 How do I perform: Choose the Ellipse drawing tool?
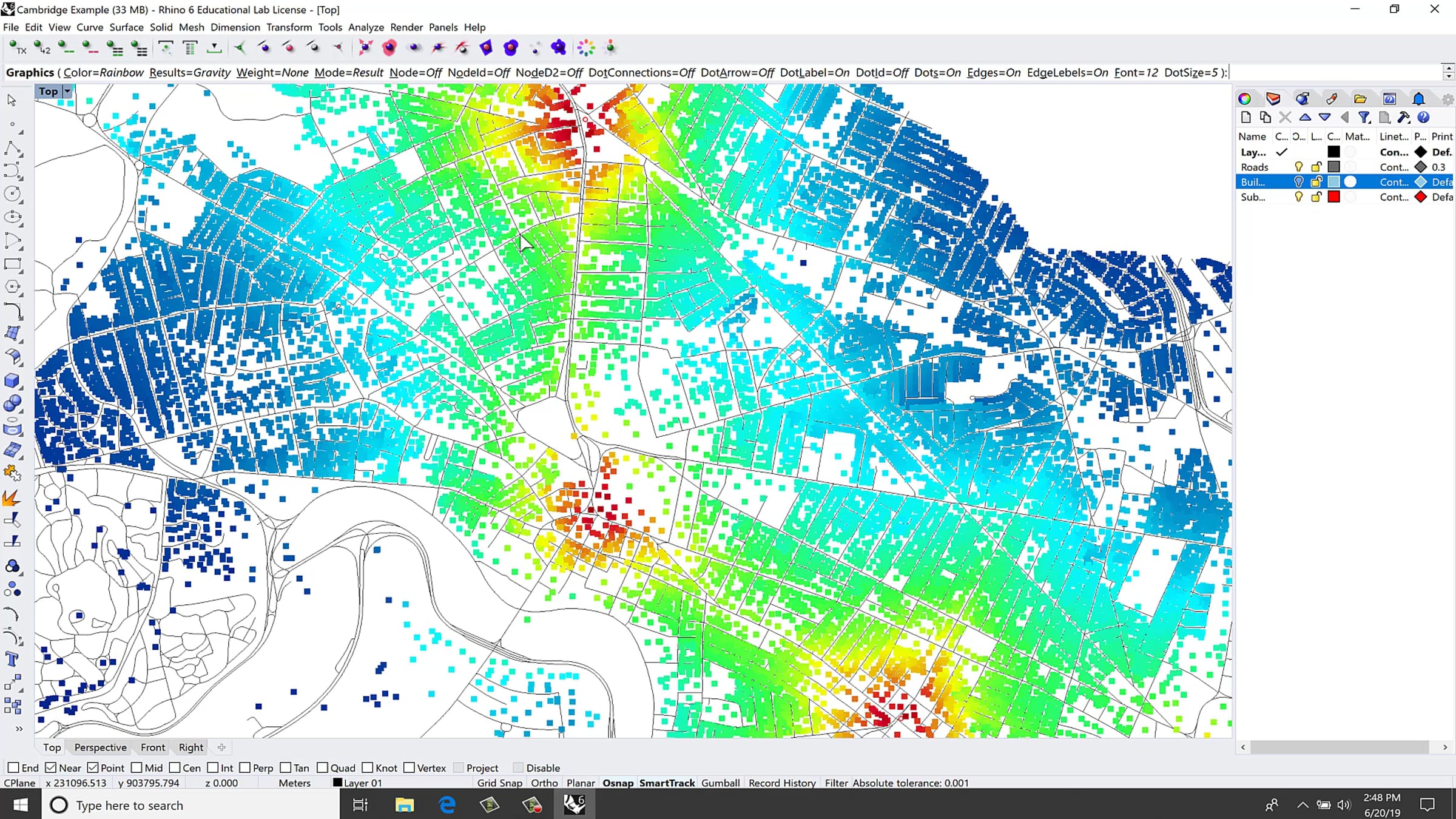pos(13,217)
